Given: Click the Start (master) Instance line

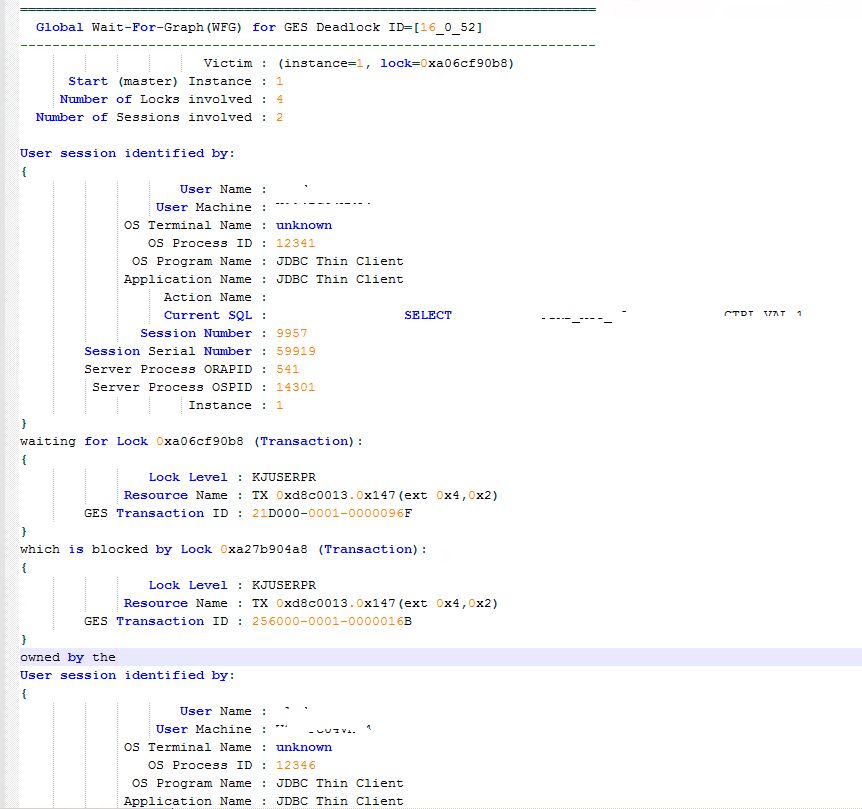Looking at the screenshot, I should 175,81.
